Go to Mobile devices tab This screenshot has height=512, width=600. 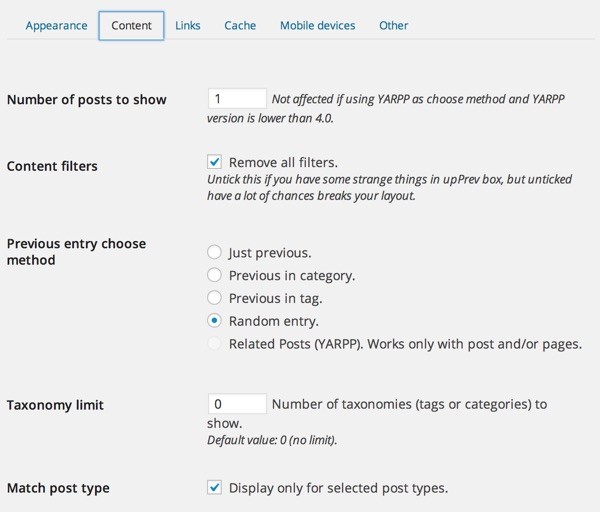click(318, 26)
